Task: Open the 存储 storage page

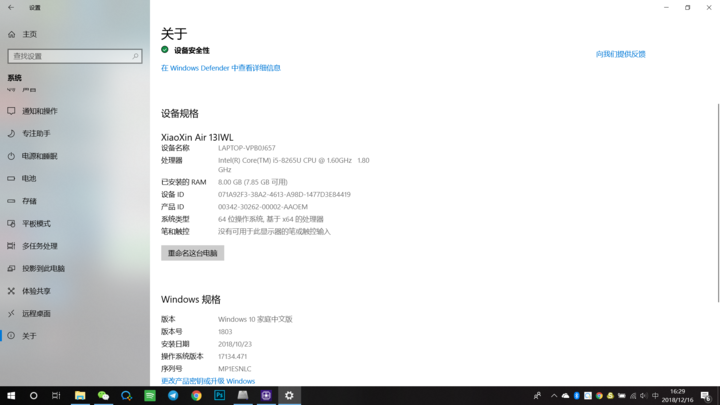Action: click(29, 201)
